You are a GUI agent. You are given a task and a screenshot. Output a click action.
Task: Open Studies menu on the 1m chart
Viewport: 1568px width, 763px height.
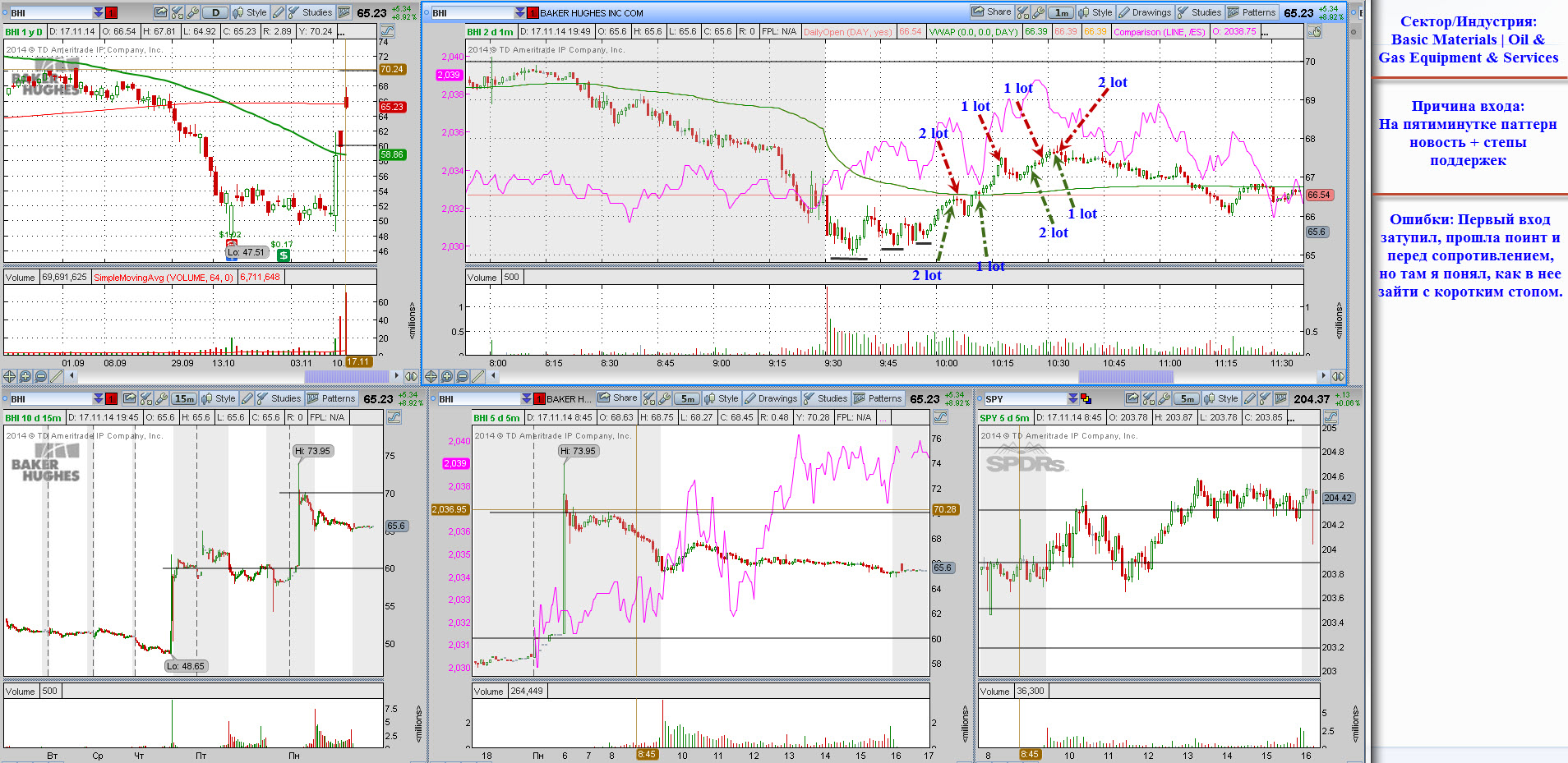[1199, 12]
